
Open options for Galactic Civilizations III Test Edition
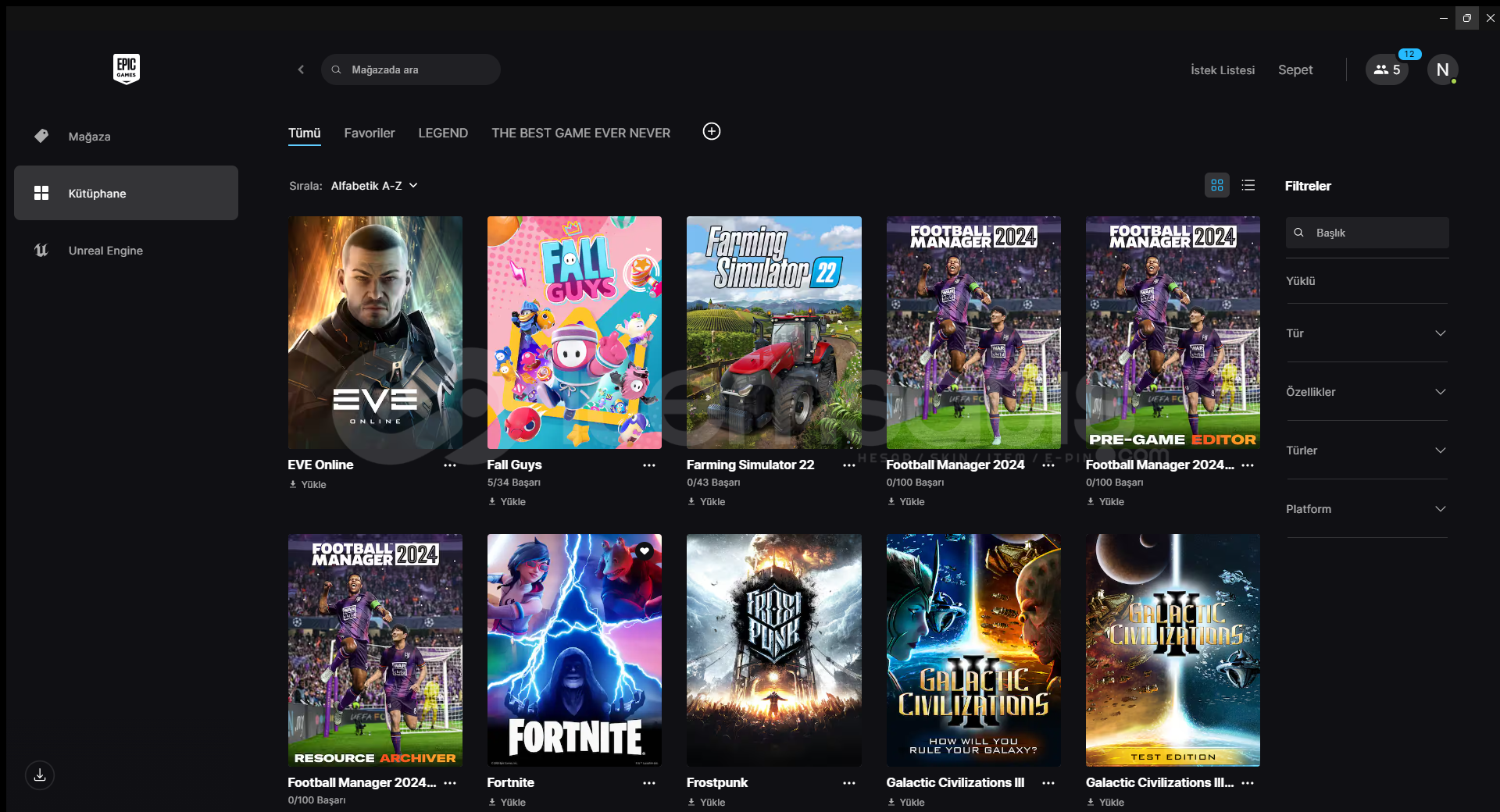[x=1248, y=783]
